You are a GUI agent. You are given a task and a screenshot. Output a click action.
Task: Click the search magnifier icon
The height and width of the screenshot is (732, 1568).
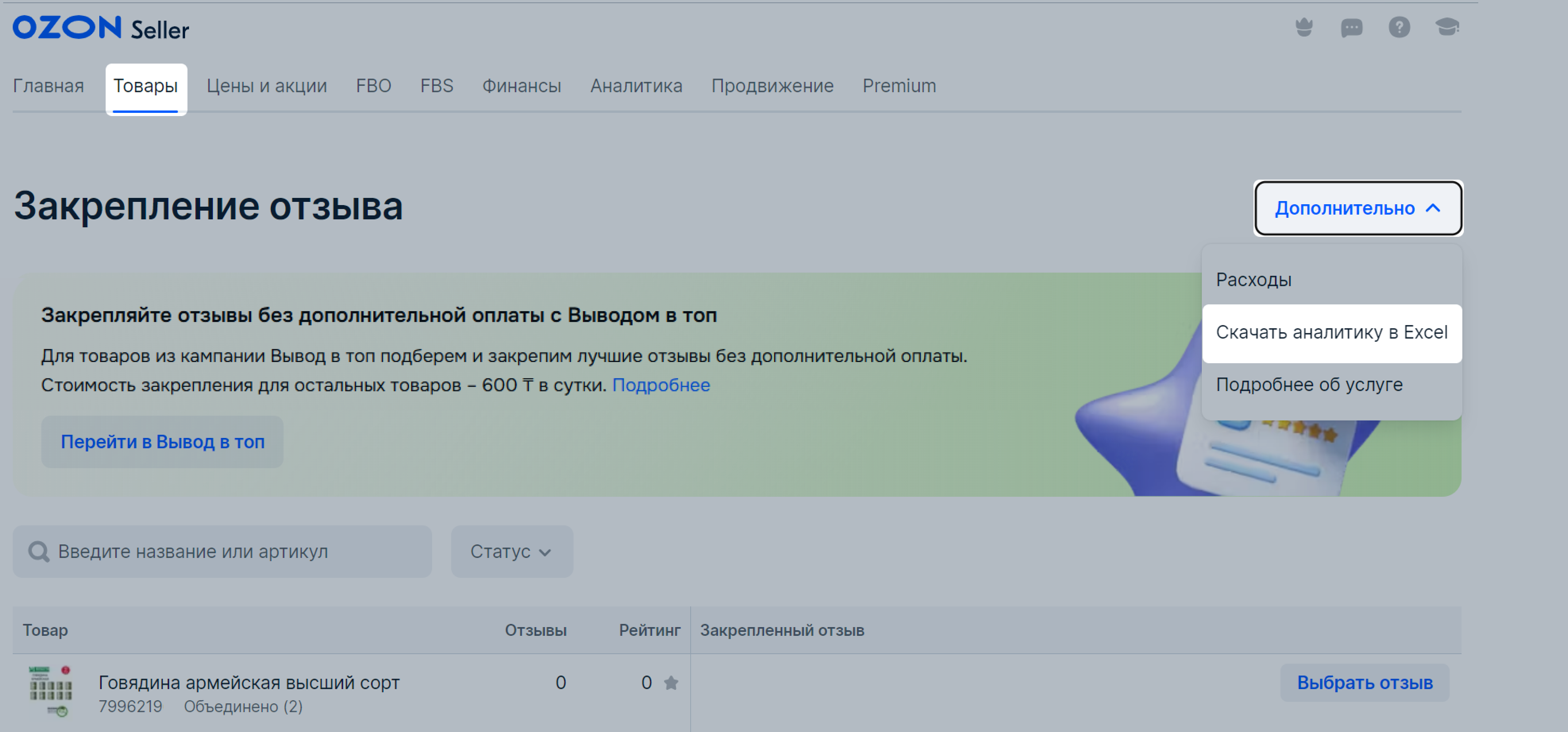click(x=39, y=552)
